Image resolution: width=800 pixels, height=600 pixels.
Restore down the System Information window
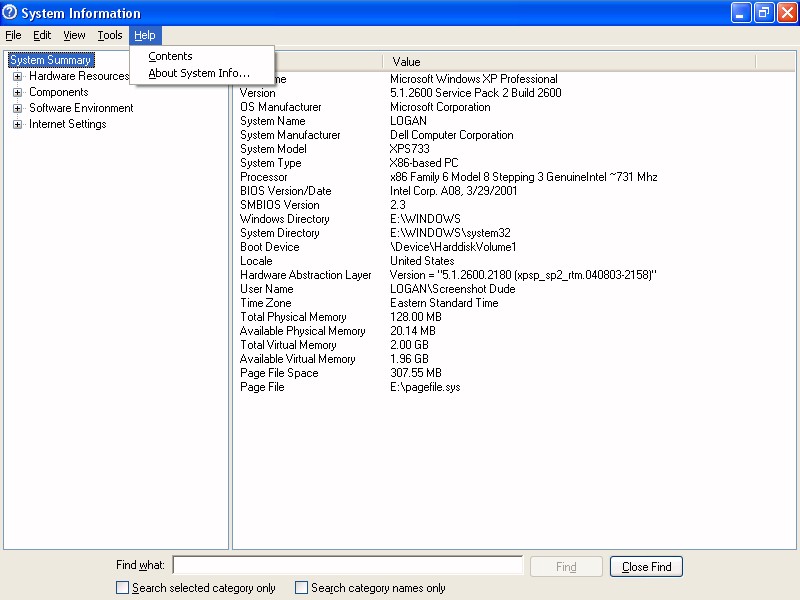[x=764, y=13]
